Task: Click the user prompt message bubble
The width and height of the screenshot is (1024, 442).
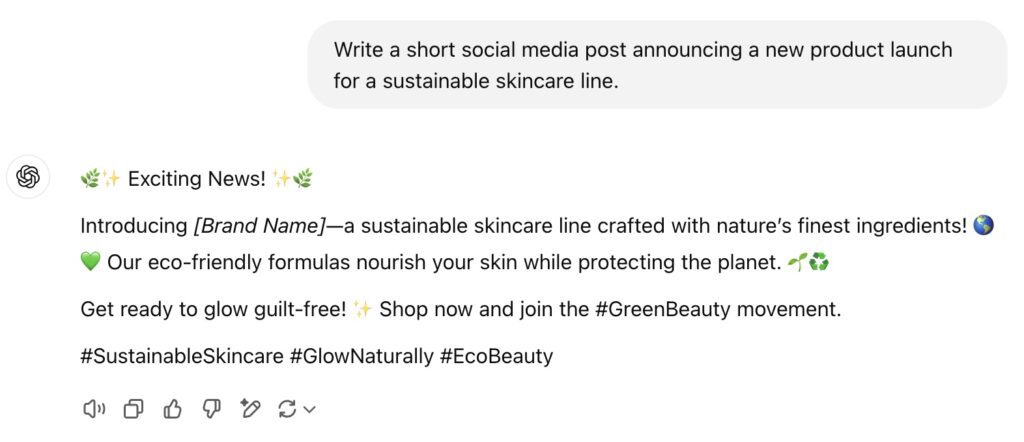Action: tap(656, 64)
